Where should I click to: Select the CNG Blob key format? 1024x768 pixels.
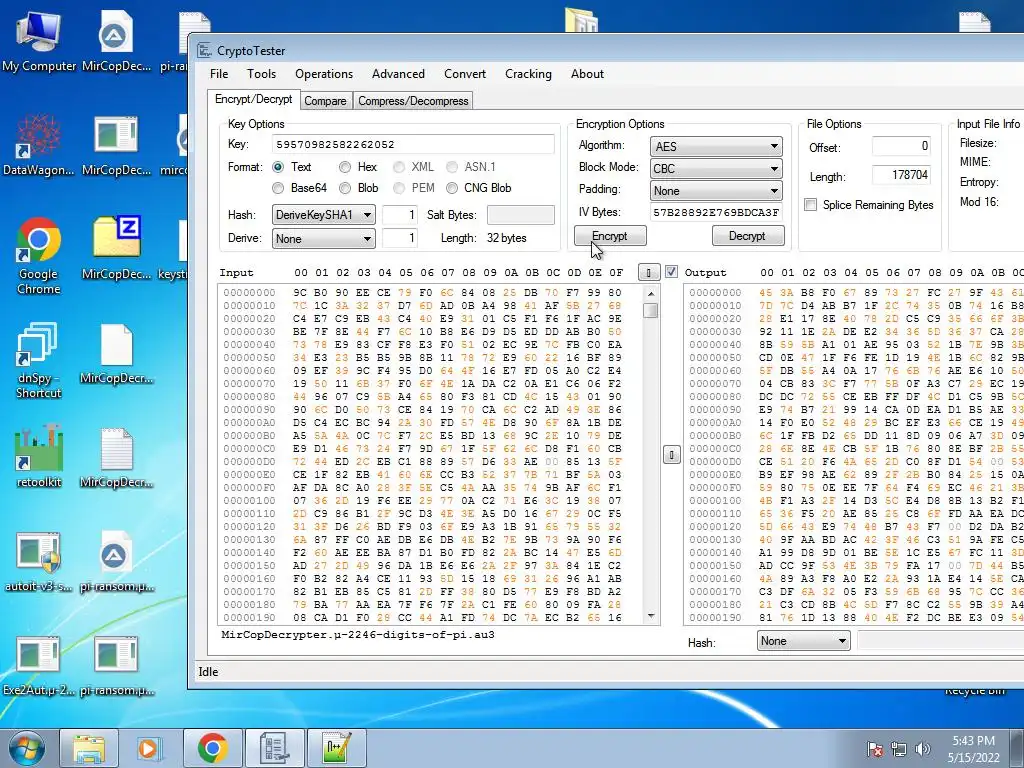click(452, 188)
